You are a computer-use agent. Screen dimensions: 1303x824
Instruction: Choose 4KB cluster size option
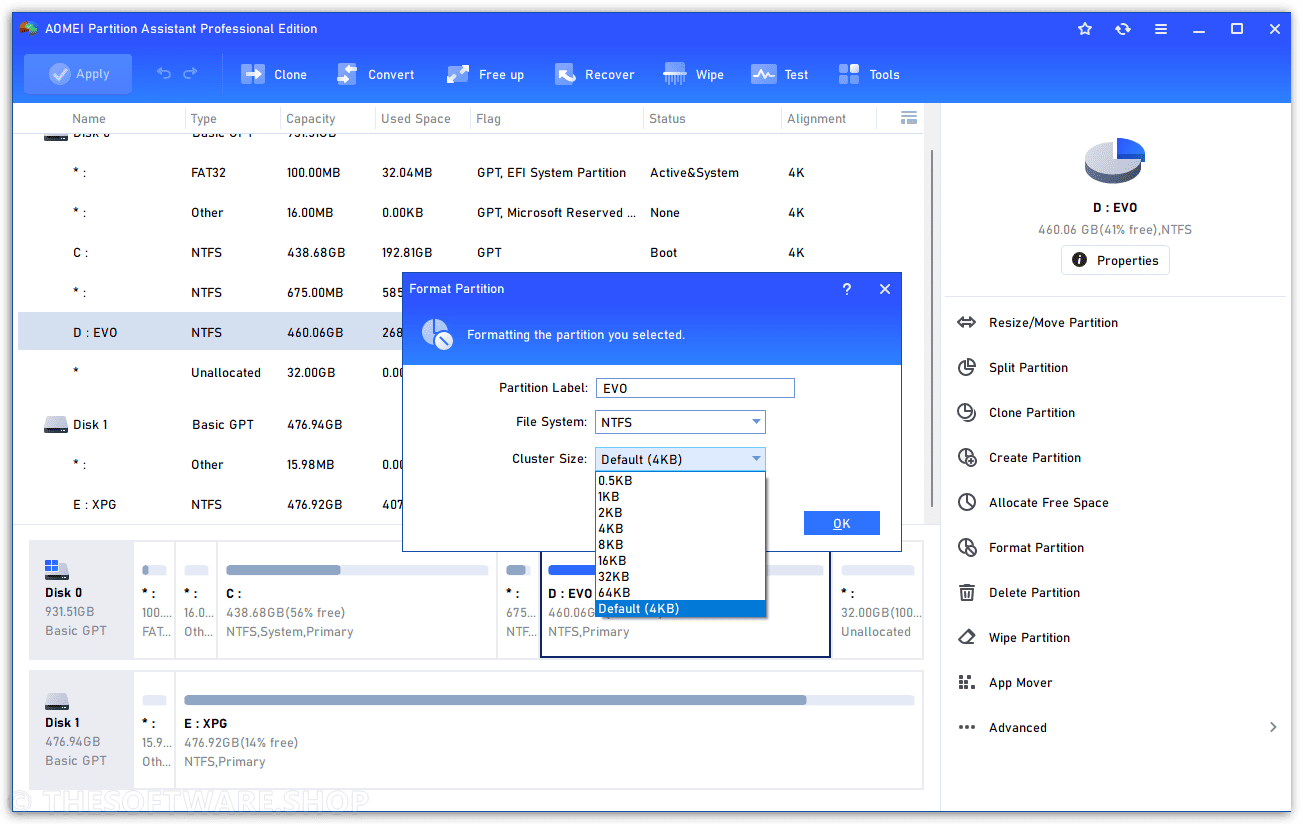click(681, 528)
